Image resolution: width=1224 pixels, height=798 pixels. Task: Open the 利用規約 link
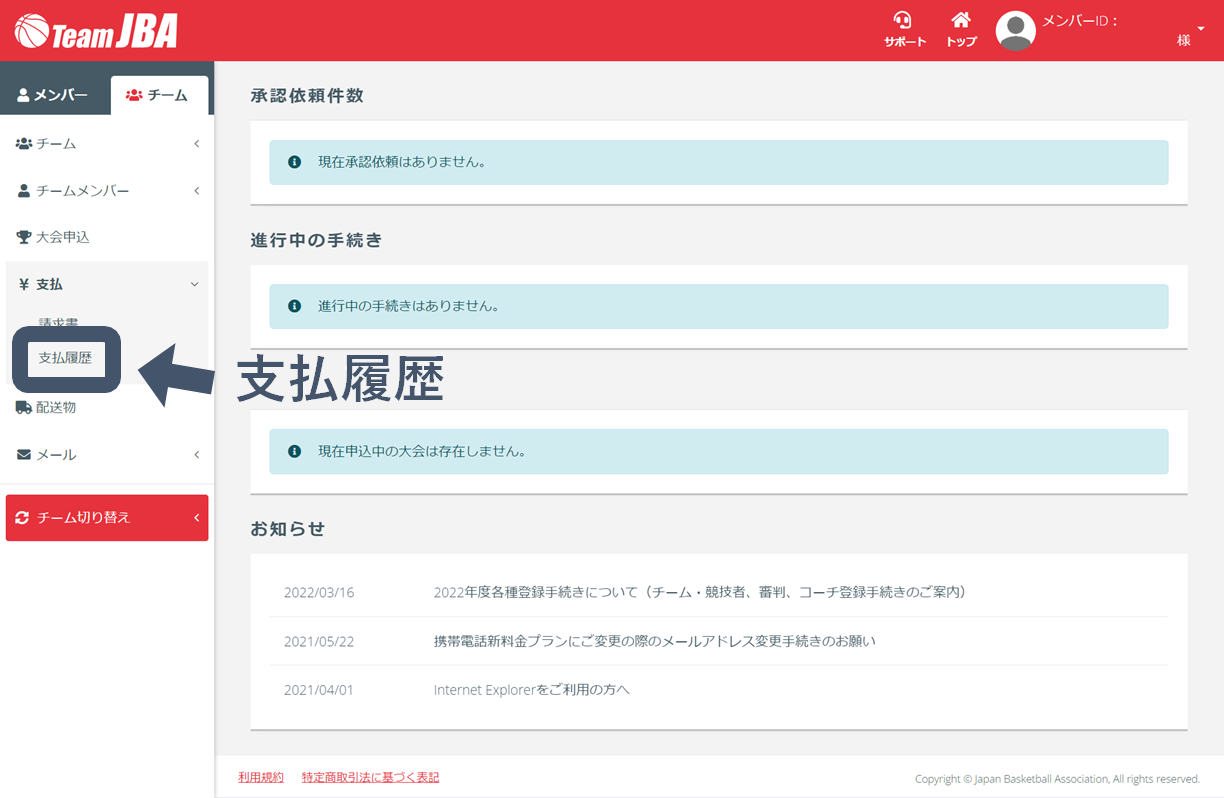[x=260, y=776]
